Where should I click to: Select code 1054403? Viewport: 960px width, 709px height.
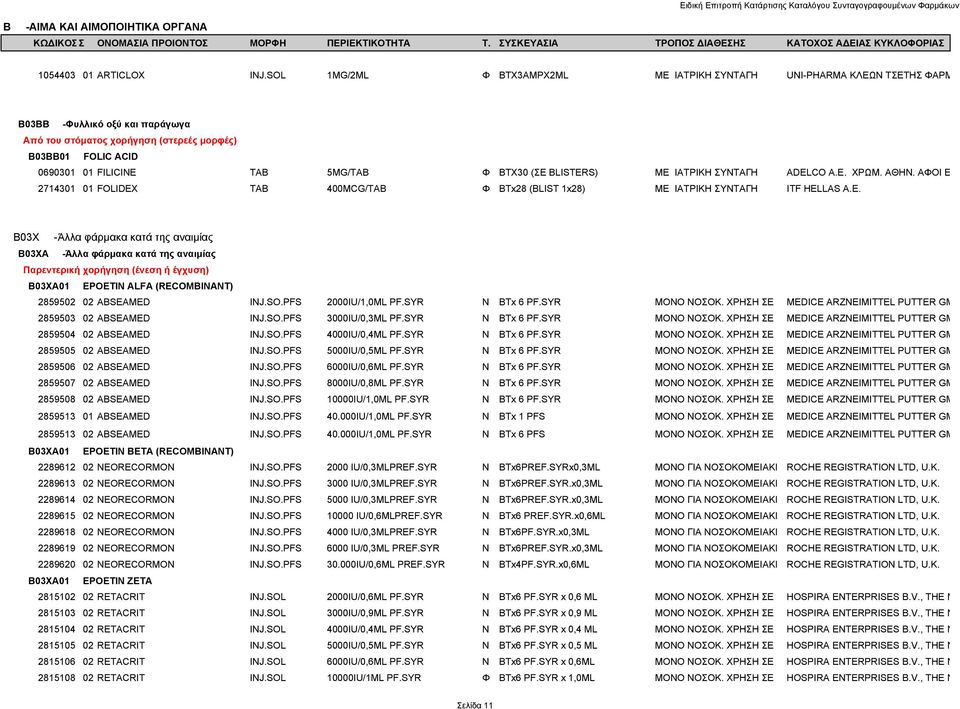click(56, 75)
